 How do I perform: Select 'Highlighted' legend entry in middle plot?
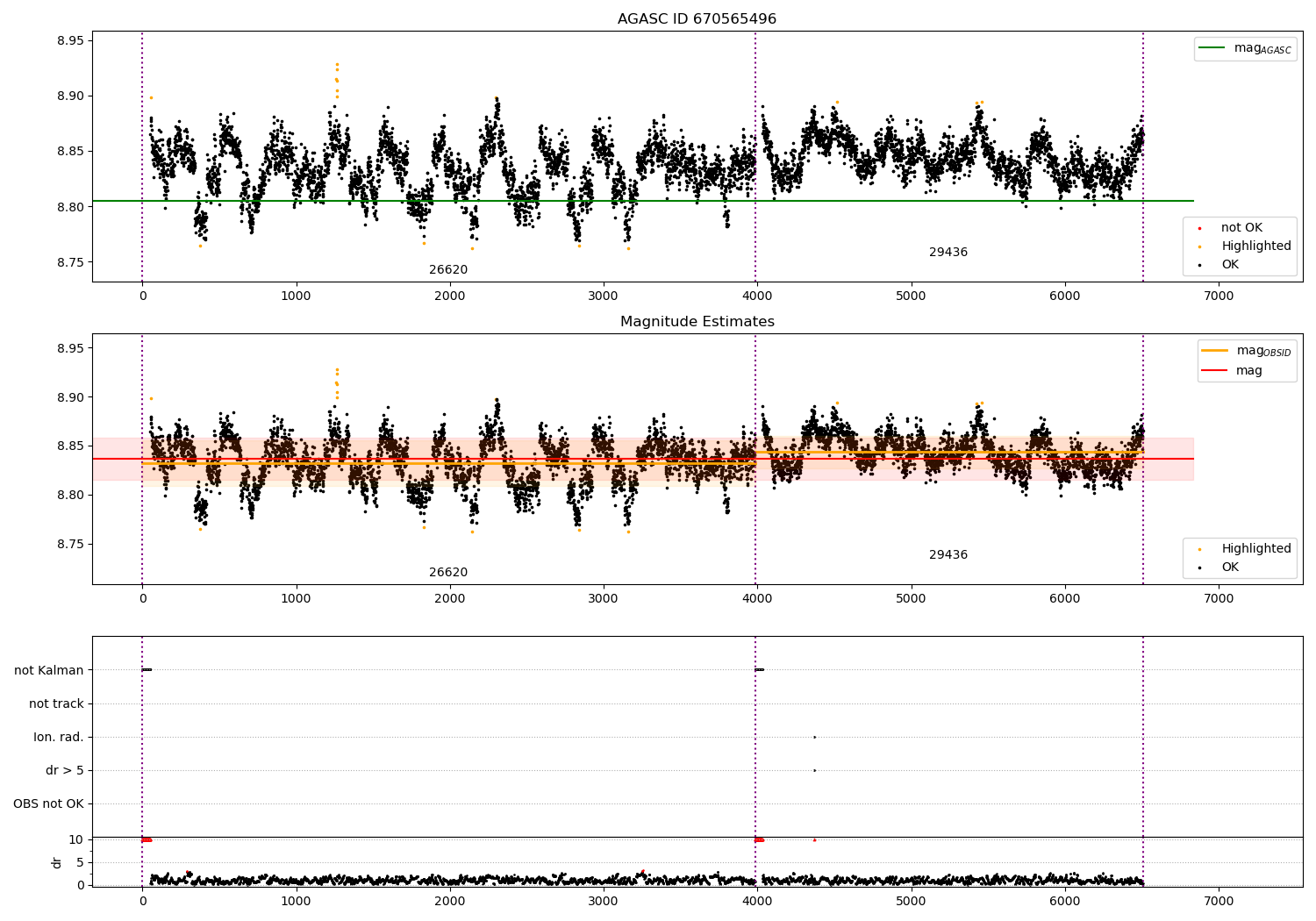tap(1256, 548)
